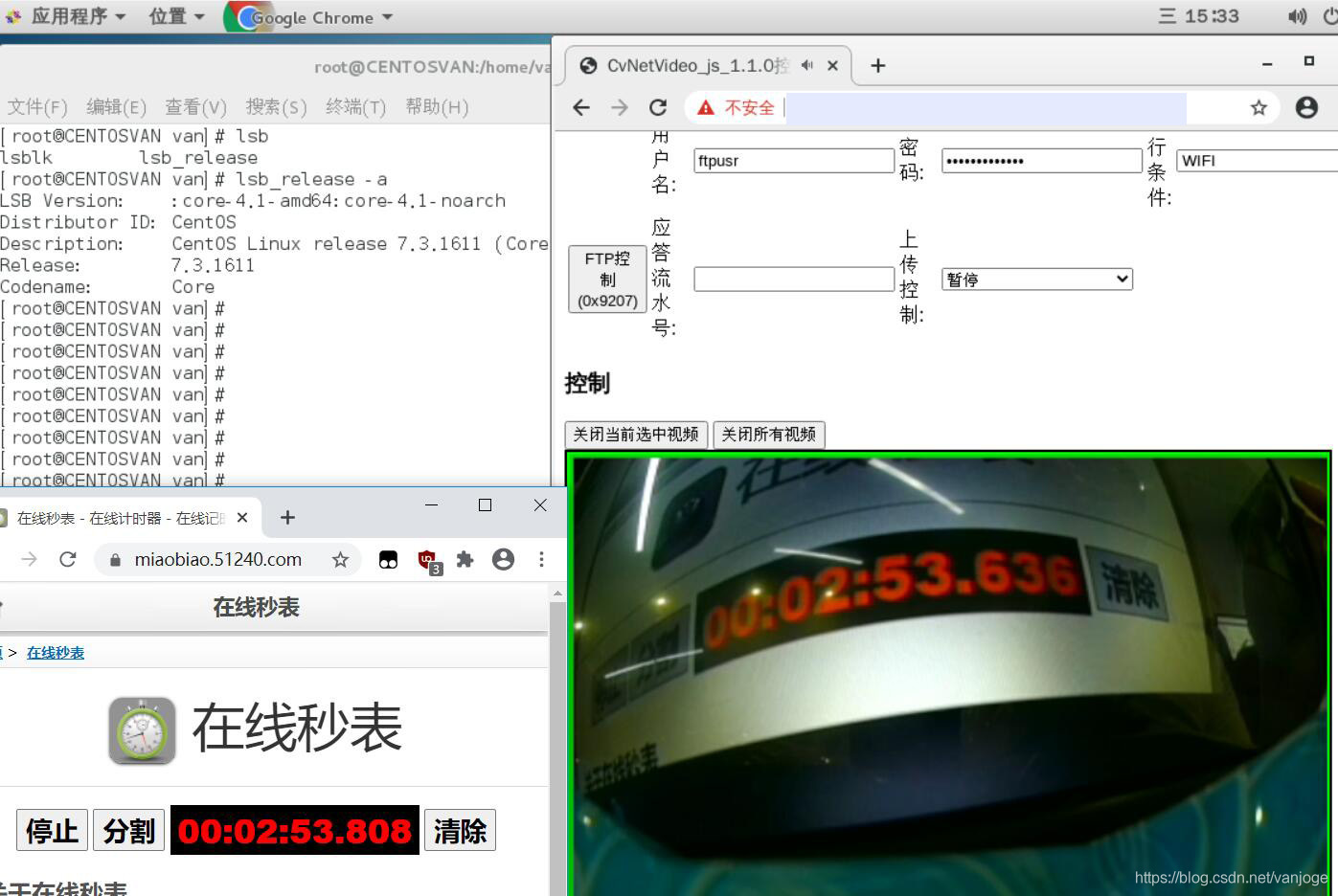The width and height of the screenshot is (1338, 896).
Task: Click the 停止 stopwatch button
Action: [x=52, y=830]
